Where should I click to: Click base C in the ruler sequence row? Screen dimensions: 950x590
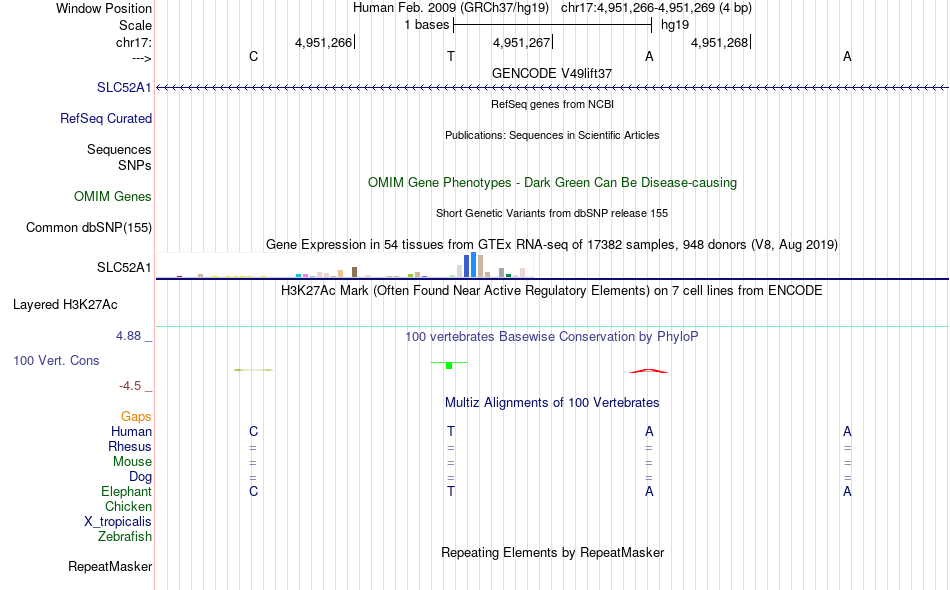253,56
